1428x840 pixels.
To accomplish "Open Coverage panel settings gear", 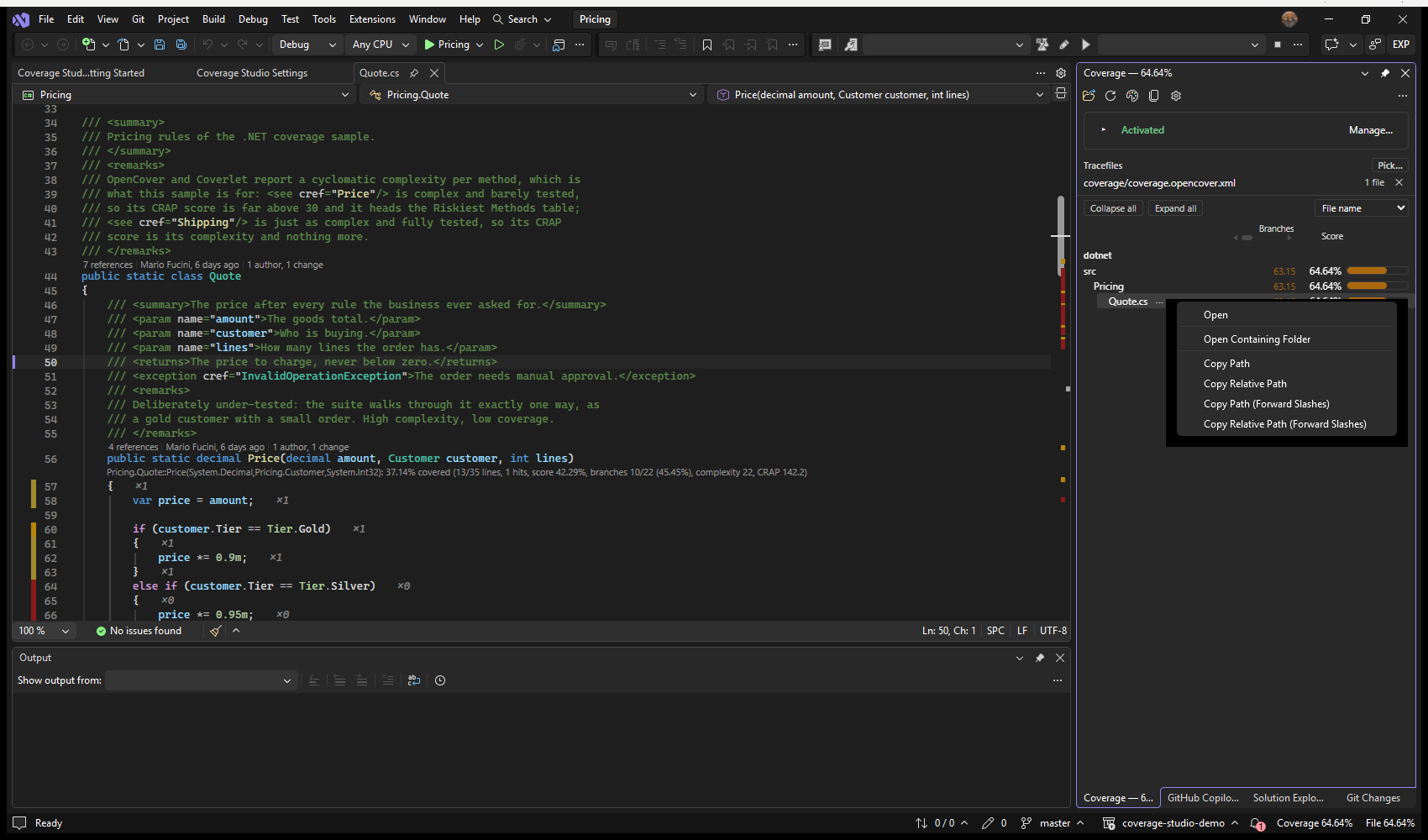I will pyautogui.click(x=1176, y=96).
